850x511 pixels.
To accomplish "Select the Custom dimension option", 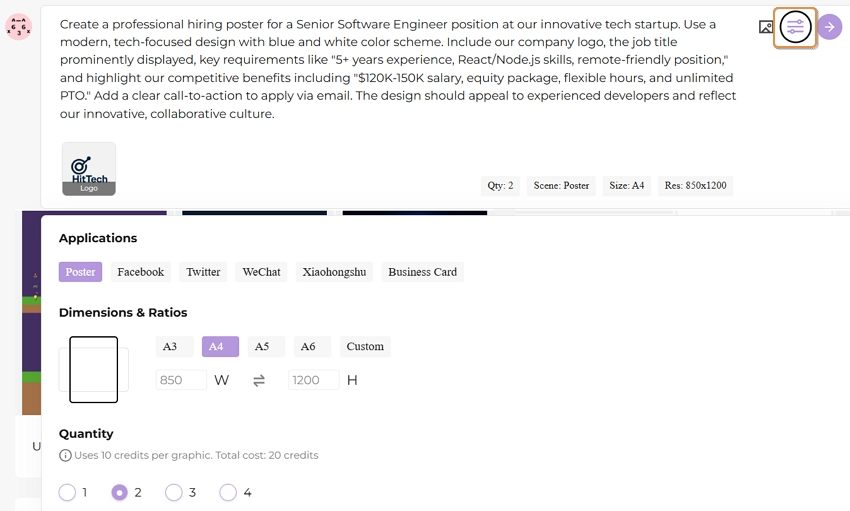I will (365, 346).
